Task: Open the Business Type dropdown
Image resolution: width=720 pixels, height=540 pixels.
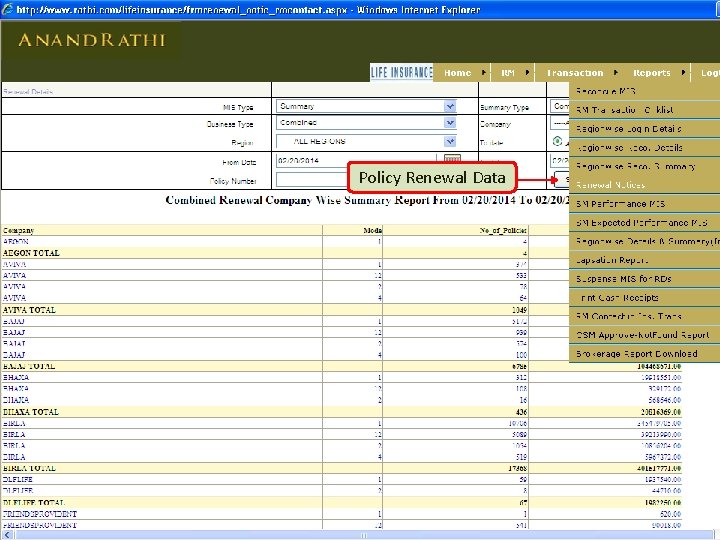Action: click(x=450, y=123)
